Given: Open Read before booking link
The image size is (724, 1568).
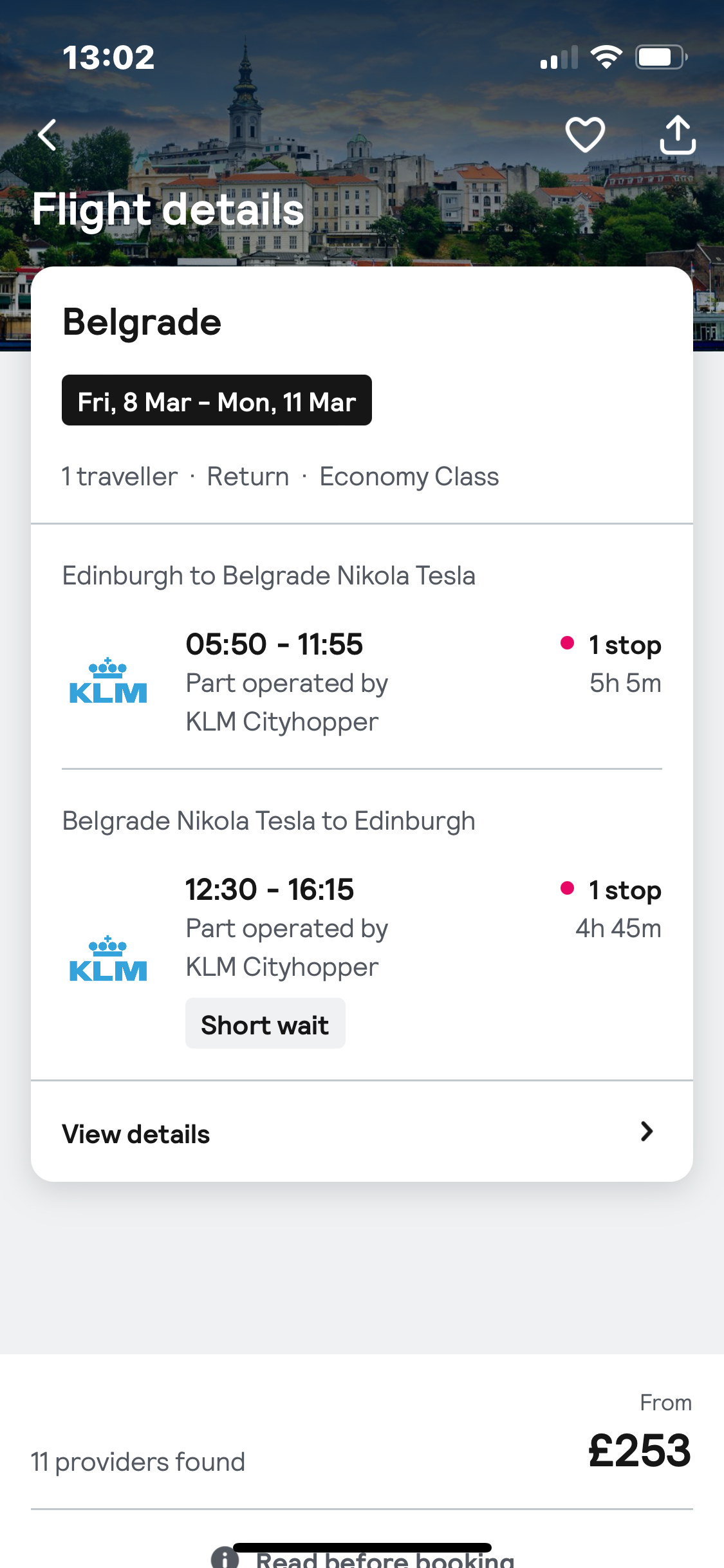Looking at the screenshot, I should click(385, 1560).
